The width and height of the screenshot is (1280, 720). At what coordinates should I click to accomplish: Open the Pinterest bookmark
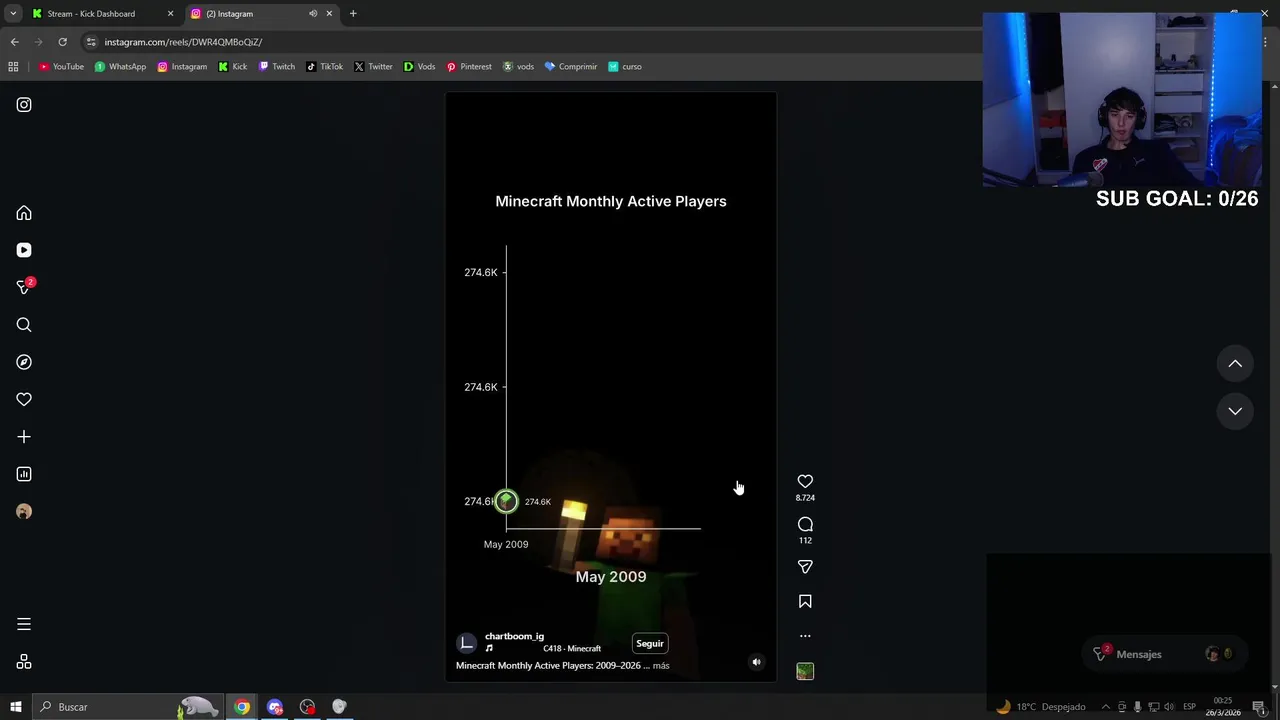coord(469,67)
